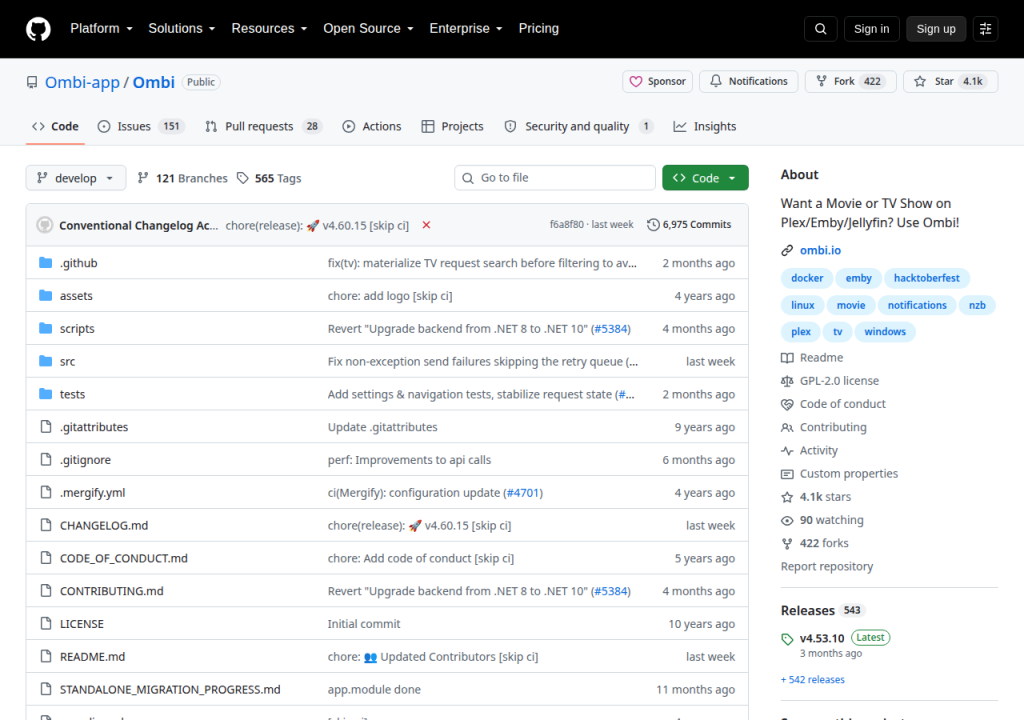Sponsor the Ombi project

click(x=658, y=82)
